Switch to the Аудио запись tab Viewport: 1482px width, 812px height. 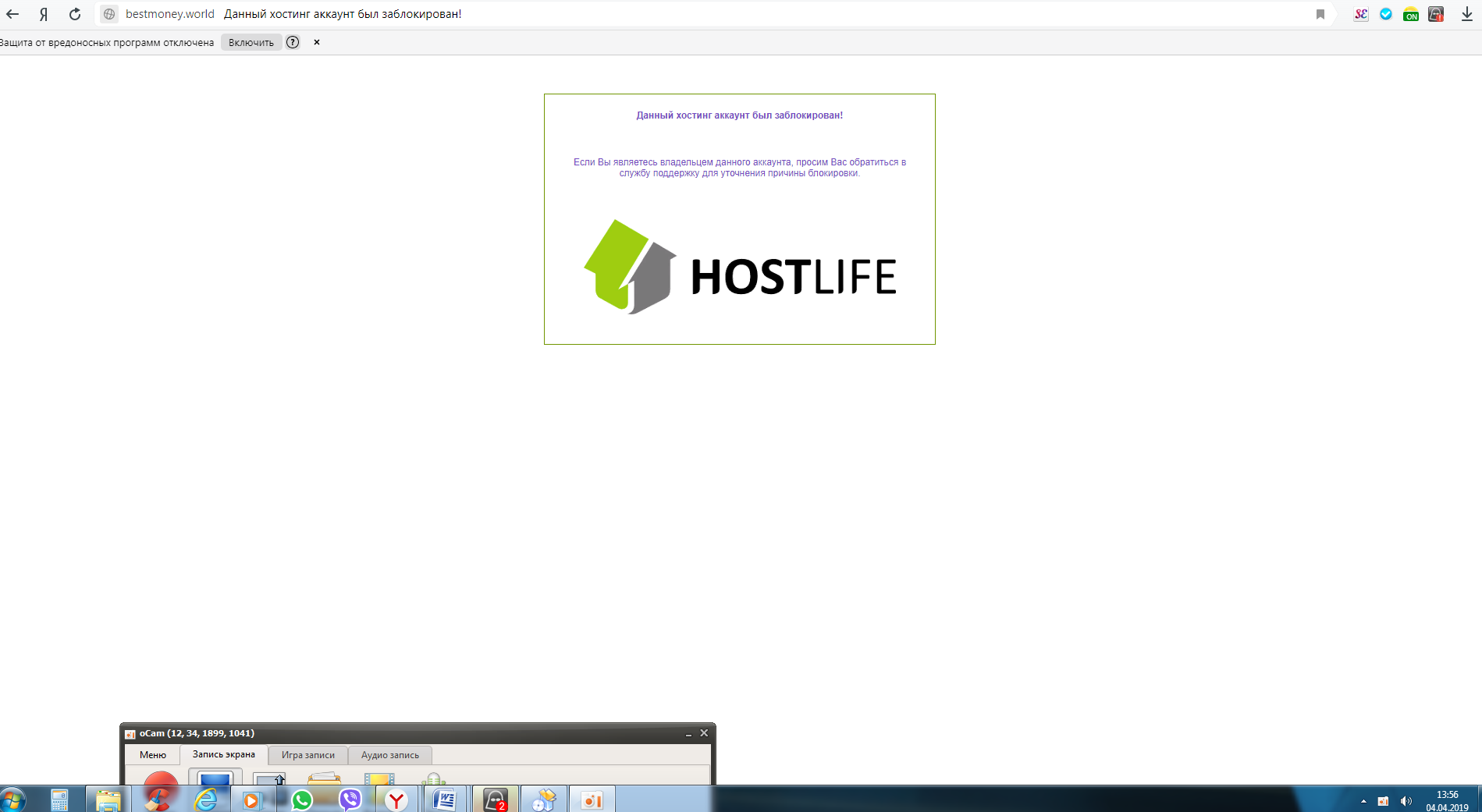click(x=390, y=755)
